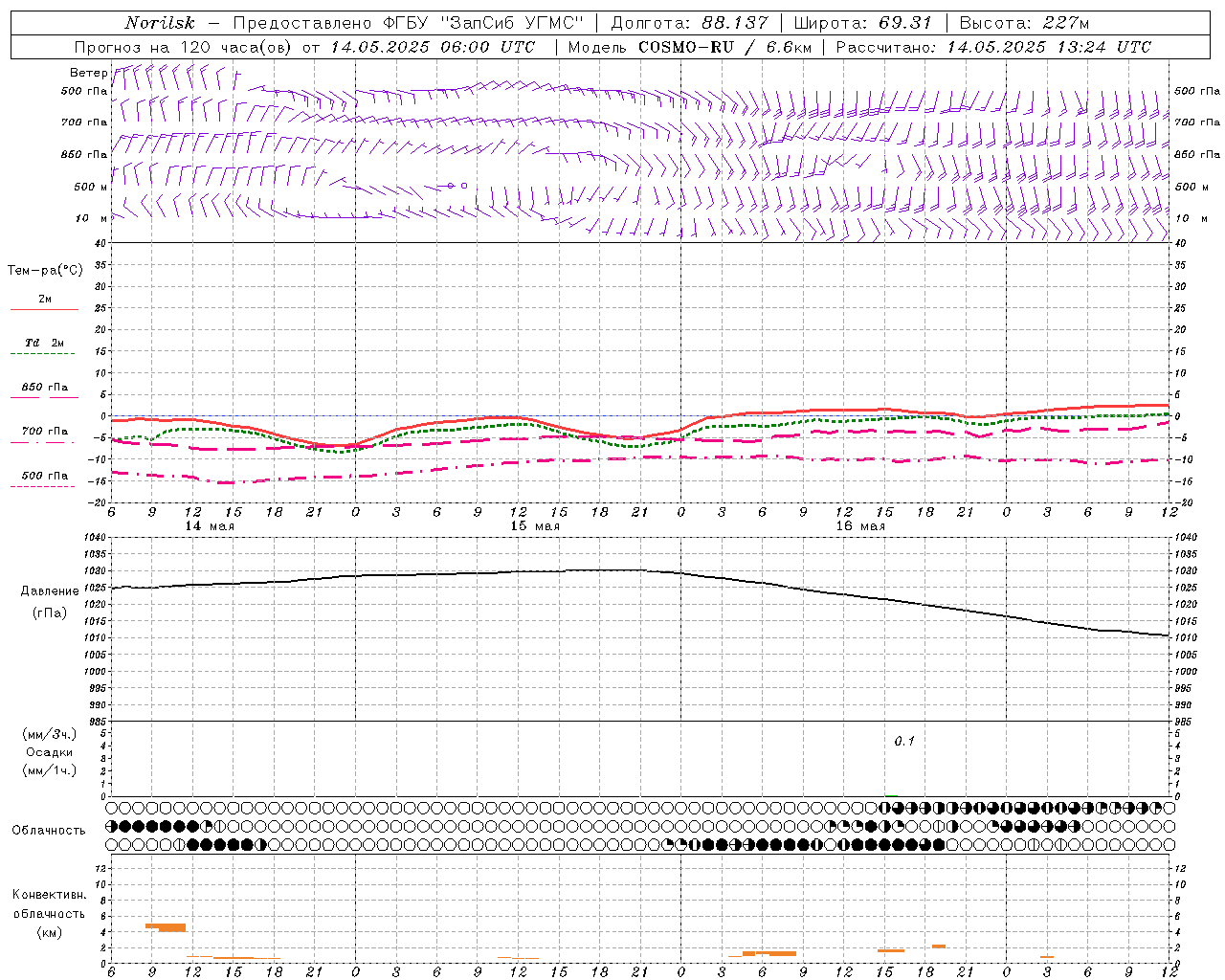This screenshot has height=980, width=1225.
Task: Select the Модель COSMO-RU / 6.6км text
Action: (689, 47)
